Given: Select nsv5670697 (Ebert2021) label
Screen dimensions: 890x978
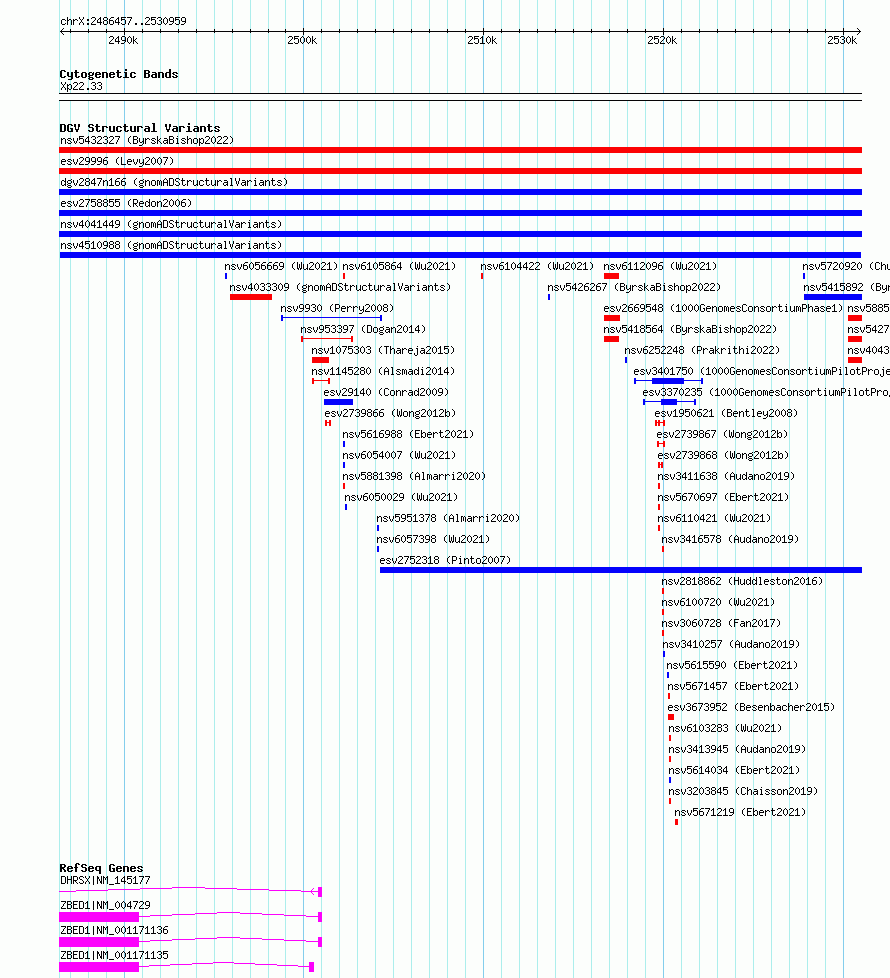Looking at the screenshot, I should (723, 497).
